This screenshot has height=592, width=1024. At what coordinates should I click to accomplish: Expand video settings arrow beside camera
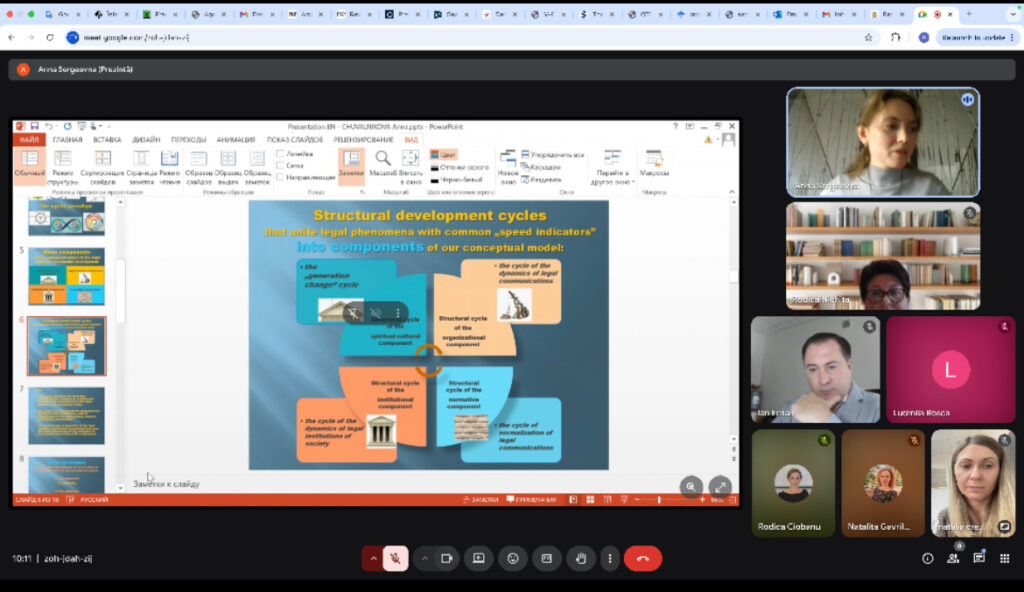tap(424, 558)
